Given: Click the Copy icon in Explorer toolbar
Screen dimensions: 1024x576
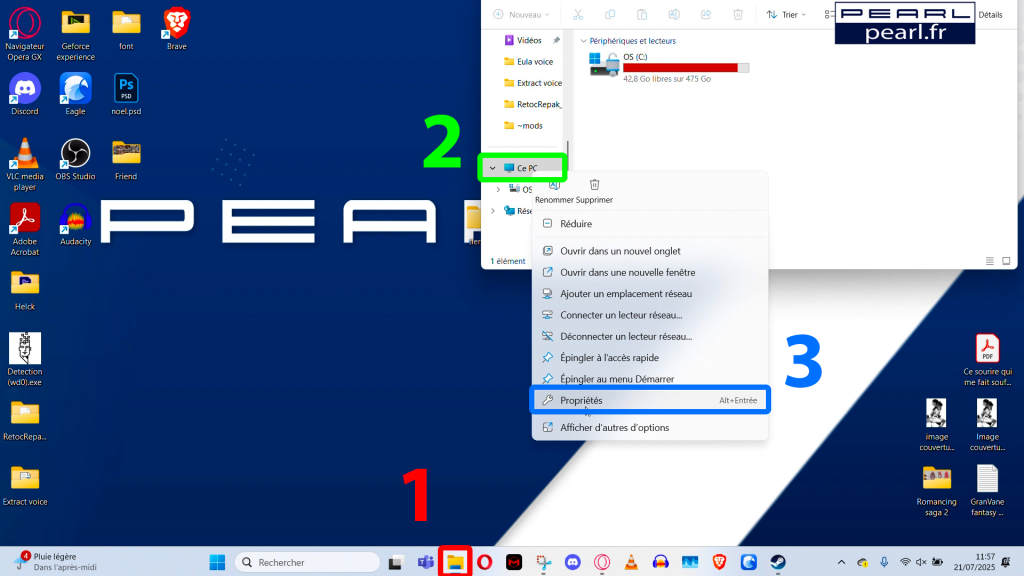Looking at the screenshot, I should point(610,14).
